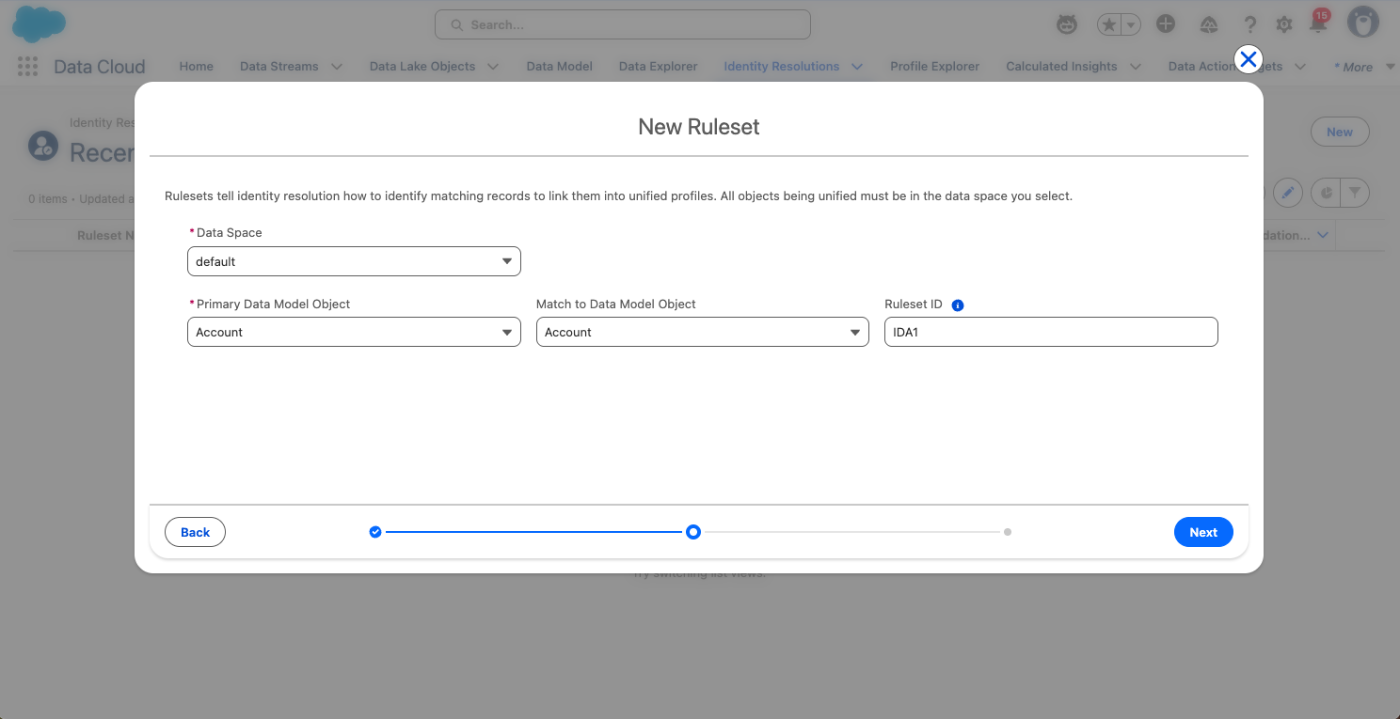Viewport: 1400px width, 719px height.
Task: Click the Back button
Action: click(x=195, y=532)
